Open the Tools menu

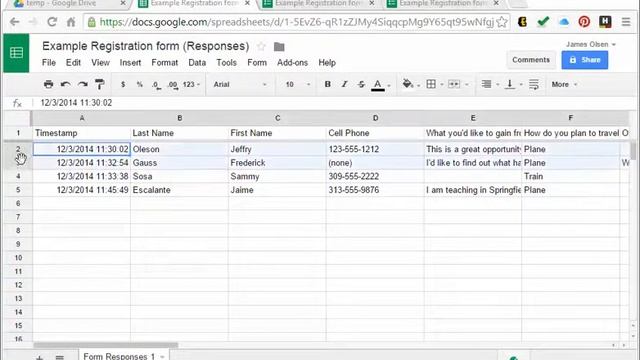pos(227,63)
